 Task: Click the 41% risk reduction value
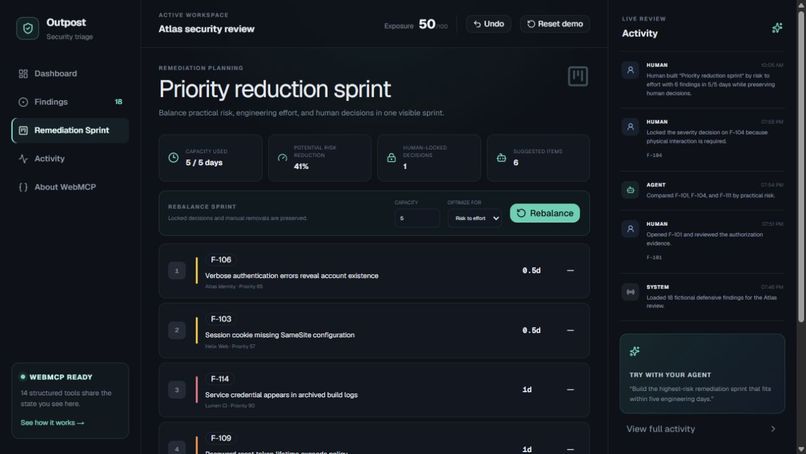301,167
